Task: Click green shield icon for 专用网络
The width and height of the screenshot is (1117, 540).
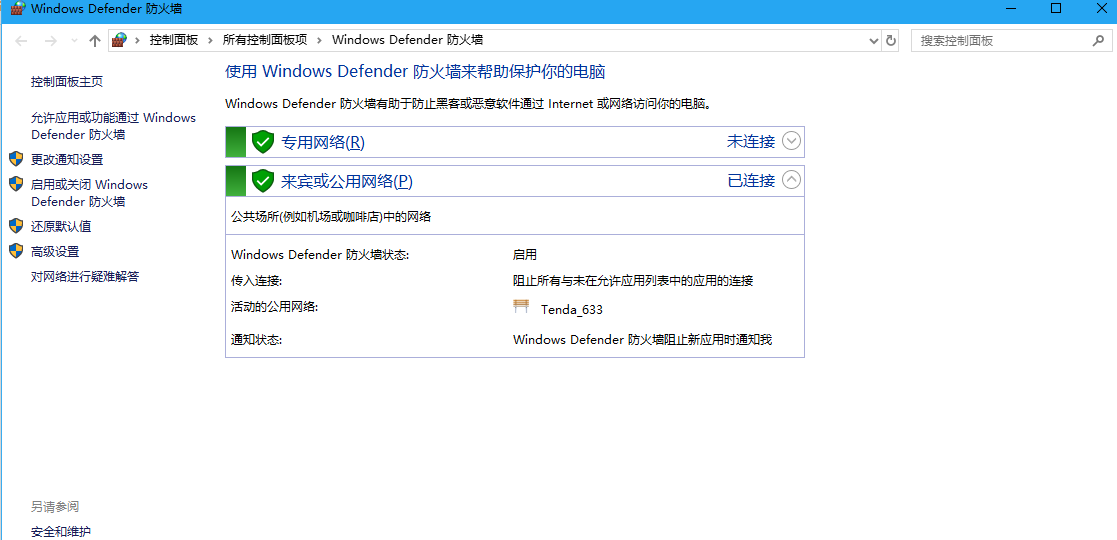Action: 263,142
